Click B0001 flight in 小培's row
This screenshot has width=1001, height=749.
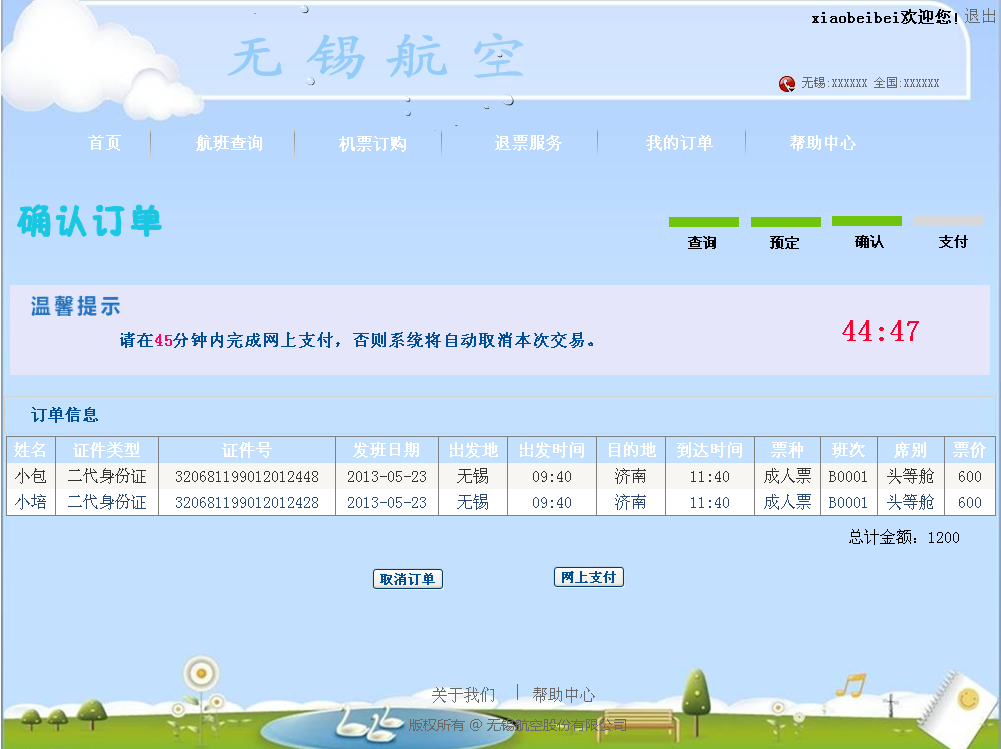click(x=848, y=503)
